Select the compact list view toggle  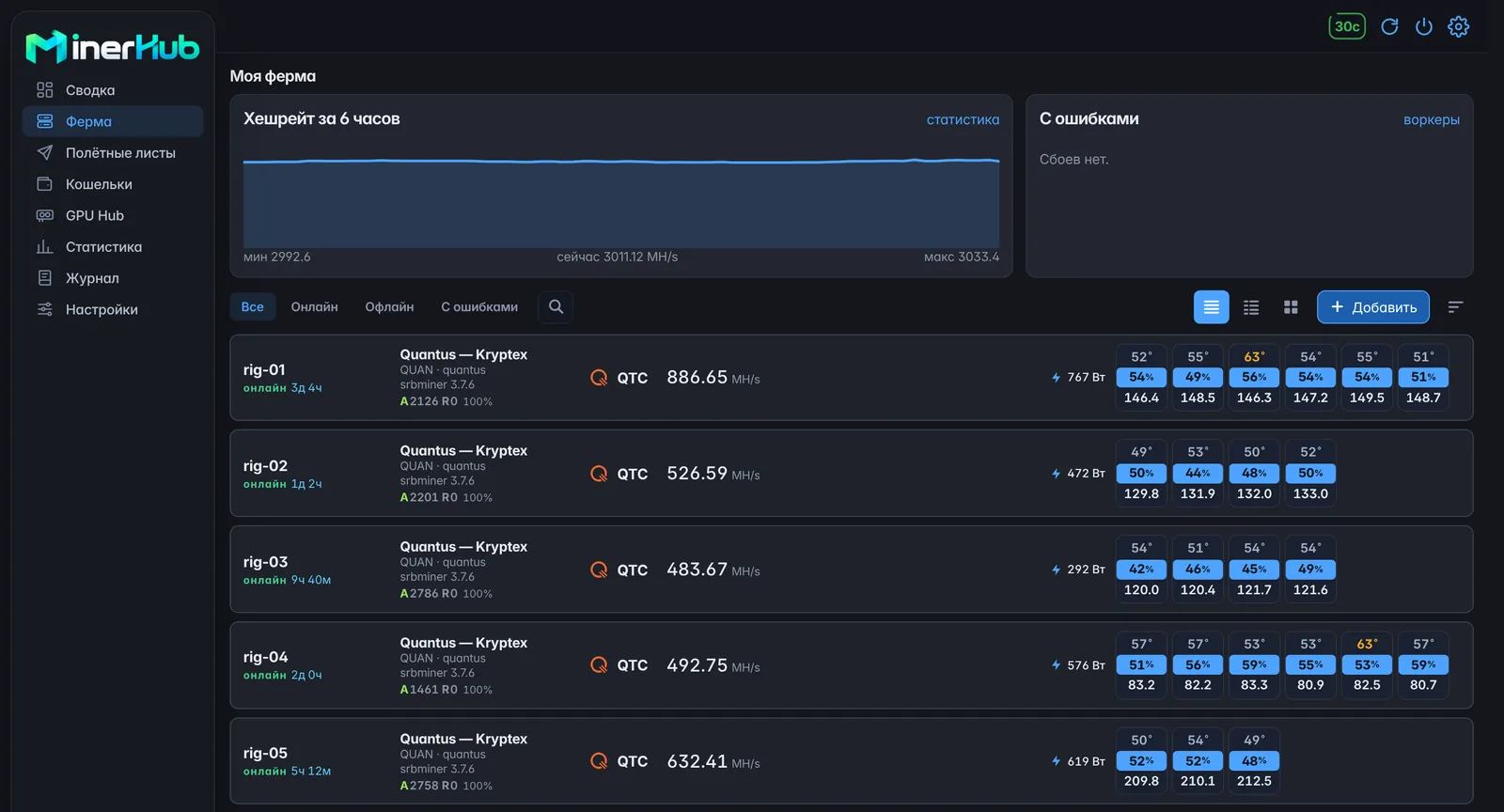click(1251, 307)
